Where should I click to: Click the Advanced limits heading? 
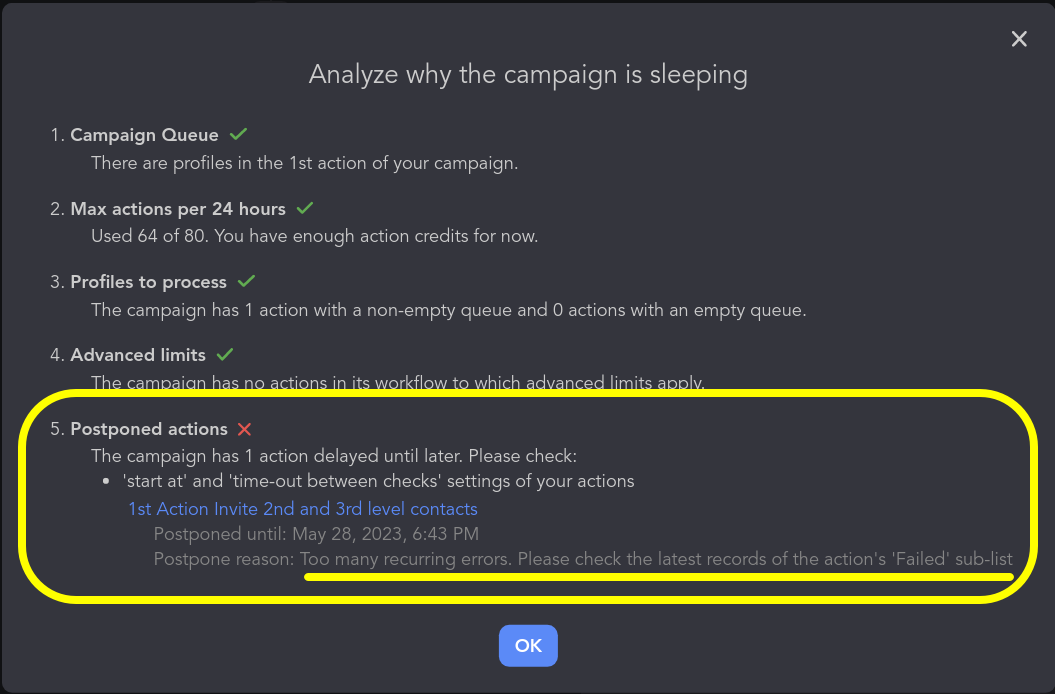point(138,355)
